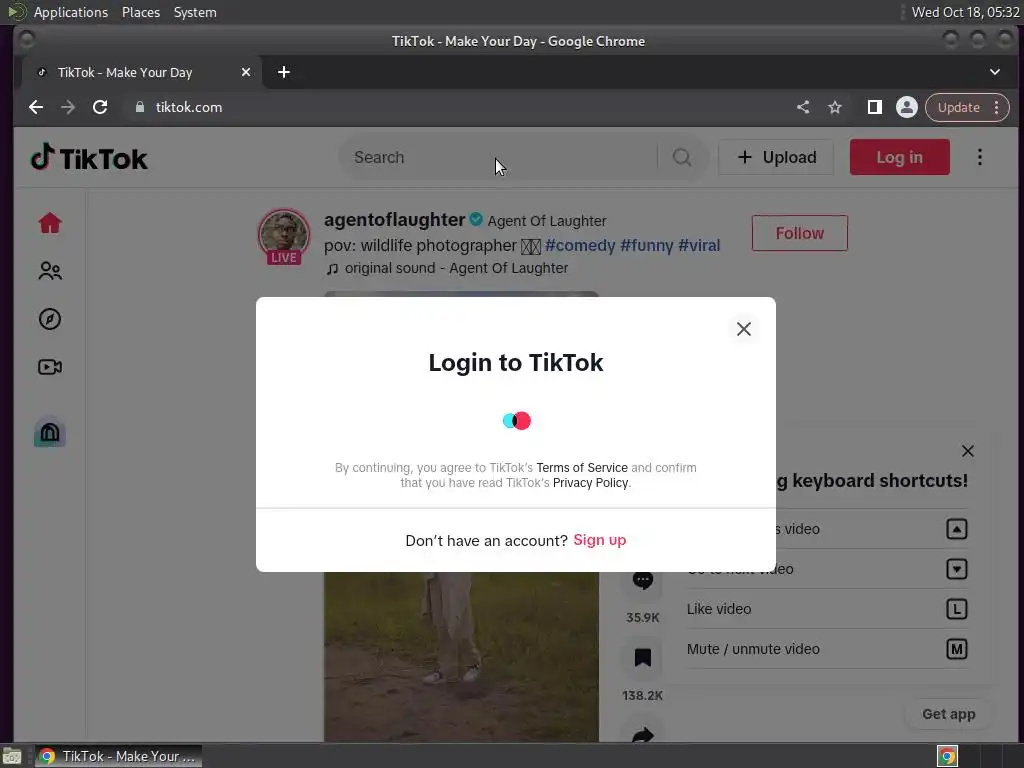The width and height of the screenshot is (1024, 768).
Task: Reload the page
Action: [100, 107]
